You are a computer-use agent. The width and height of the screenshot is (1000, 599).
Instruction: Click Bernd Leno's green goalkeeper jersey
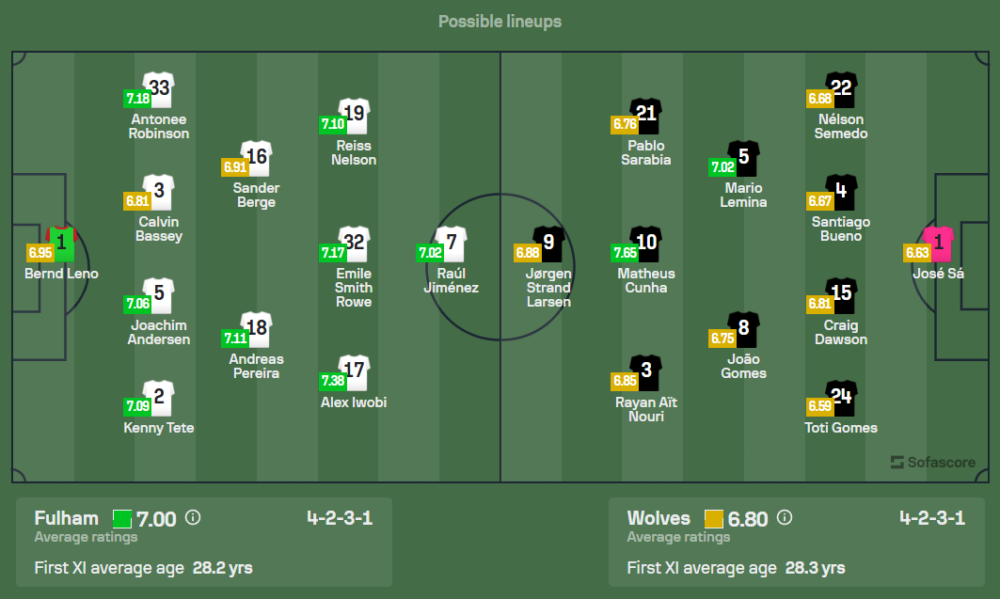[x=62, y=243]
